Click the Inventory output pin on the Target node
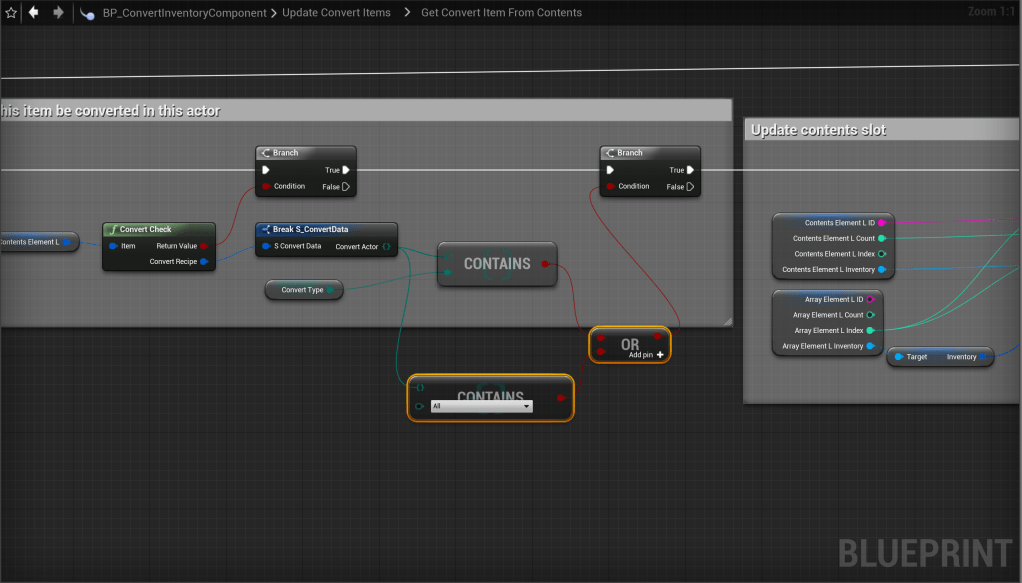The height and width of the screenshot is (583, 1022). [x=984, y=357]
